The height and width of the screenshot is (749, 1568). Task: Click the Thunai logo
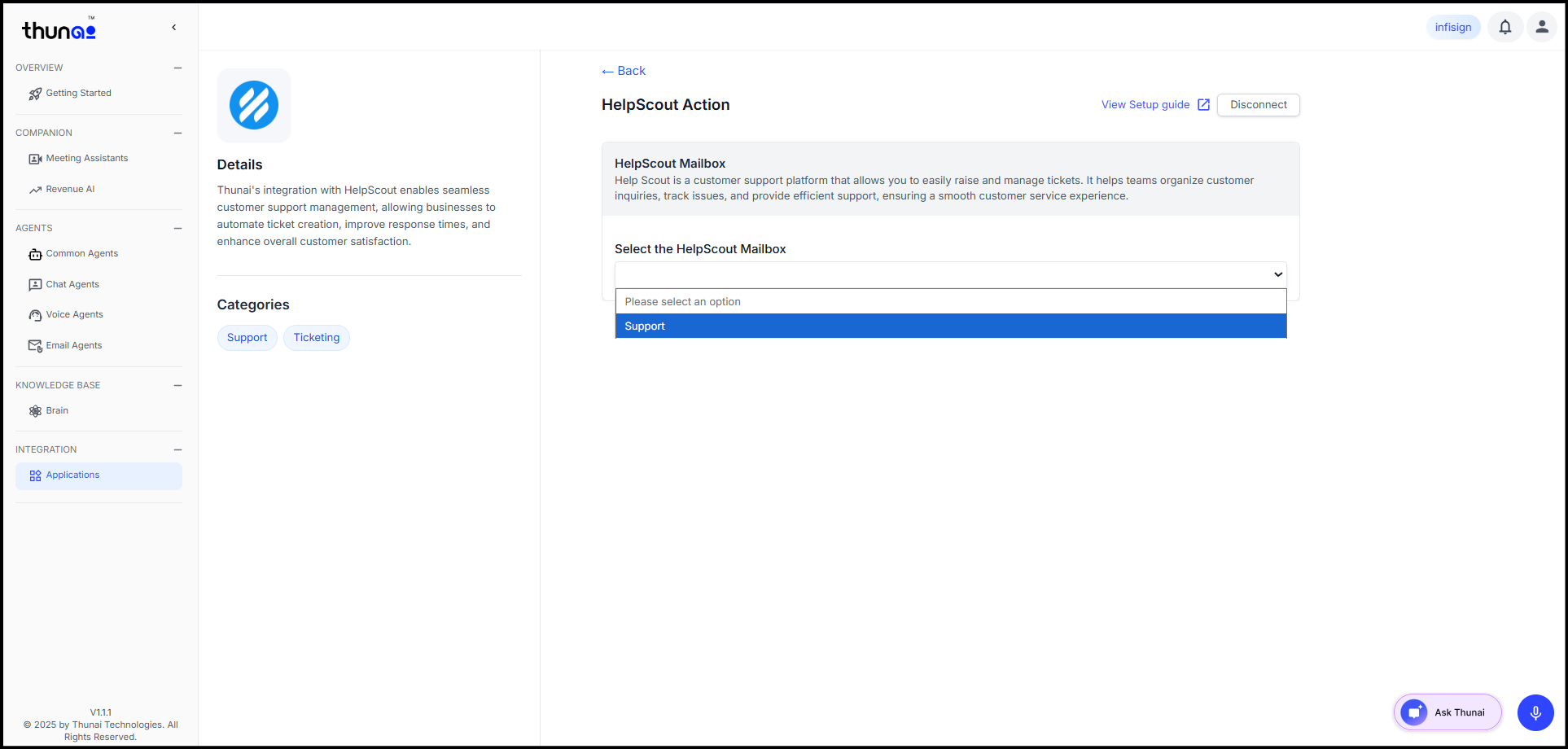tap(59, 29)
